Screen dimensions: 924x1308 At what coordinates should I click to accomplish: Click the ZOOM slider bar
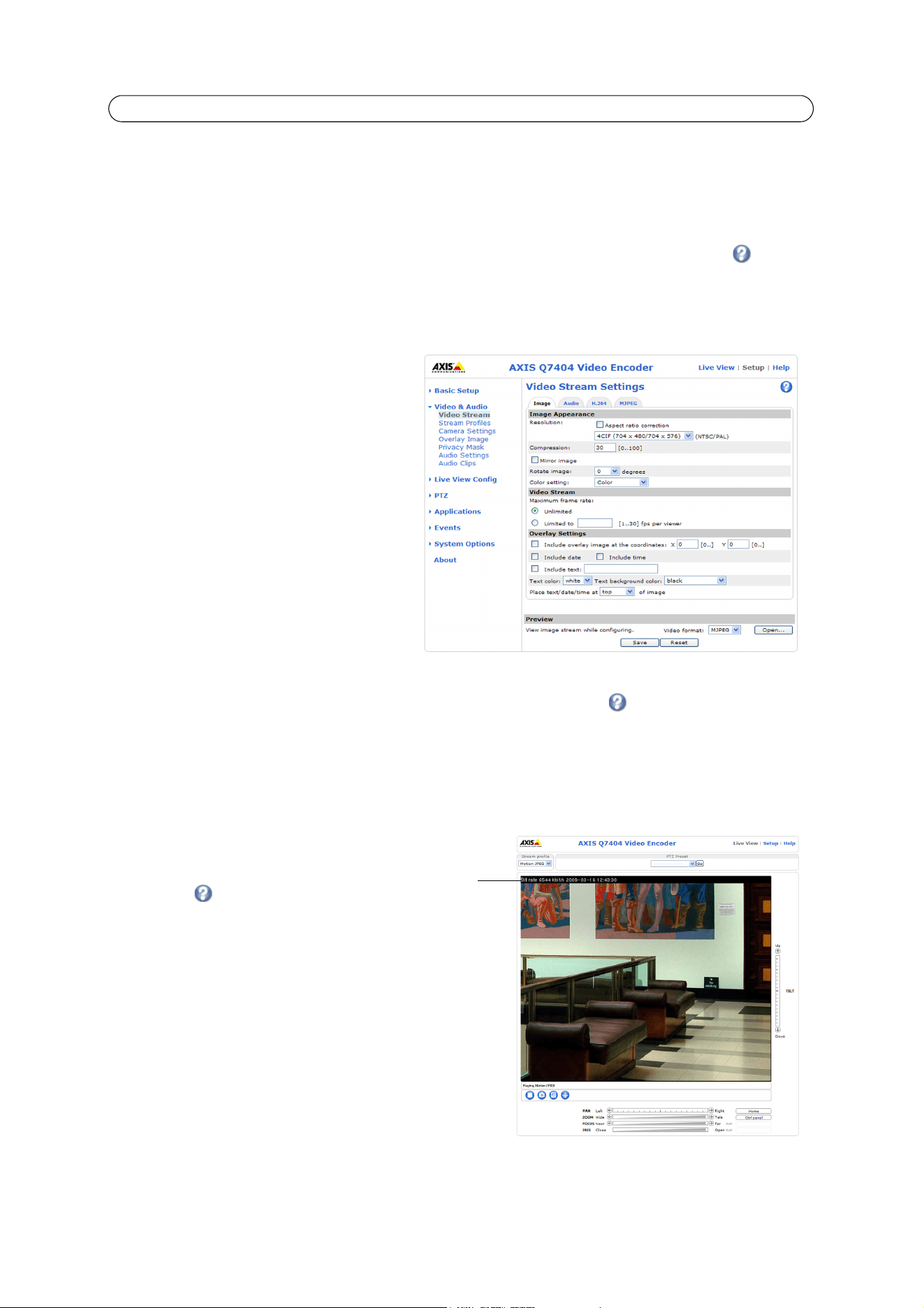tap(660, 1117)
